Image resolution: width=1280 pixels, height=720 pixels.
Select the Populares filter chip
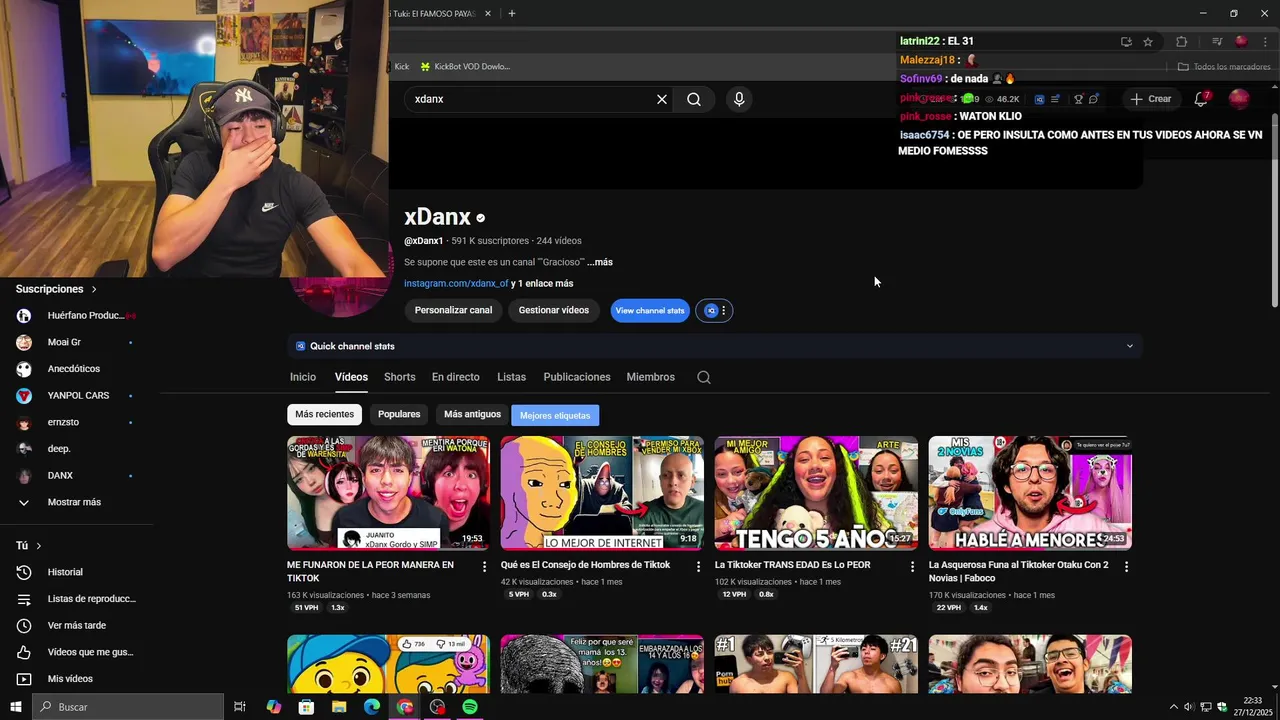click(399, 414)
